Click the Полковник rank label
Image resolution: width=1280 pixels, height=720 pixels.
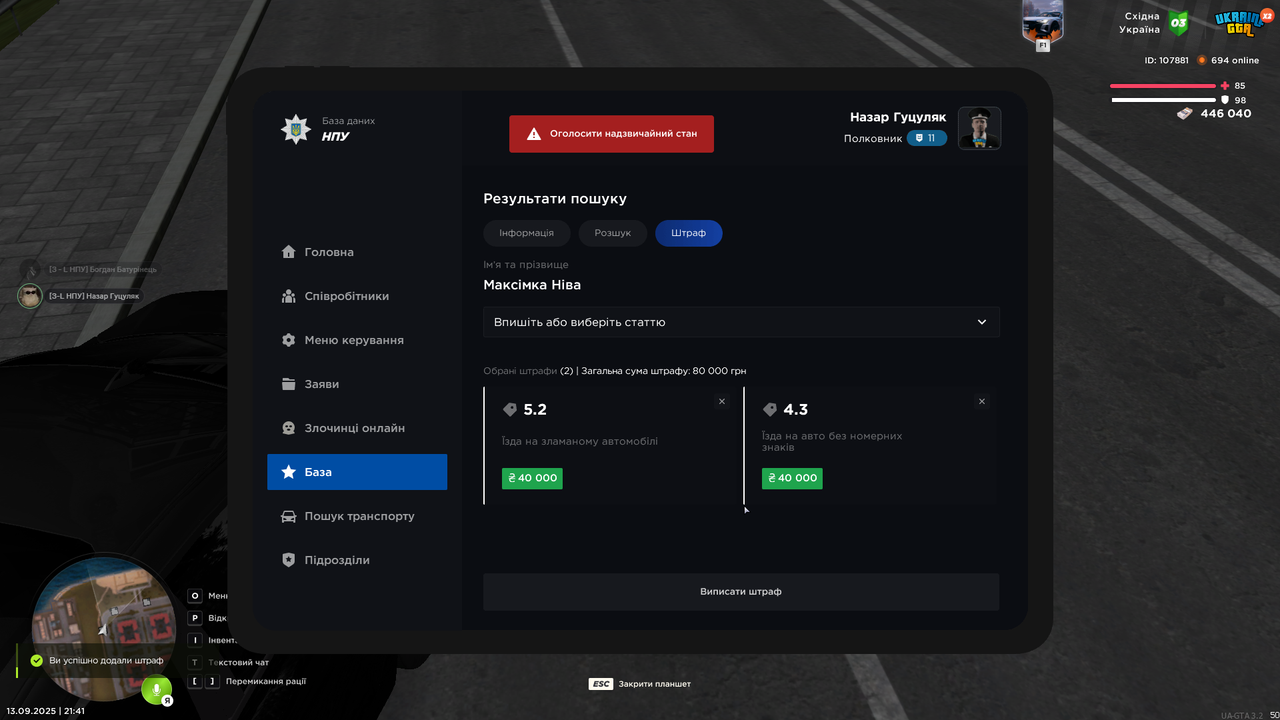pos(873,138)
